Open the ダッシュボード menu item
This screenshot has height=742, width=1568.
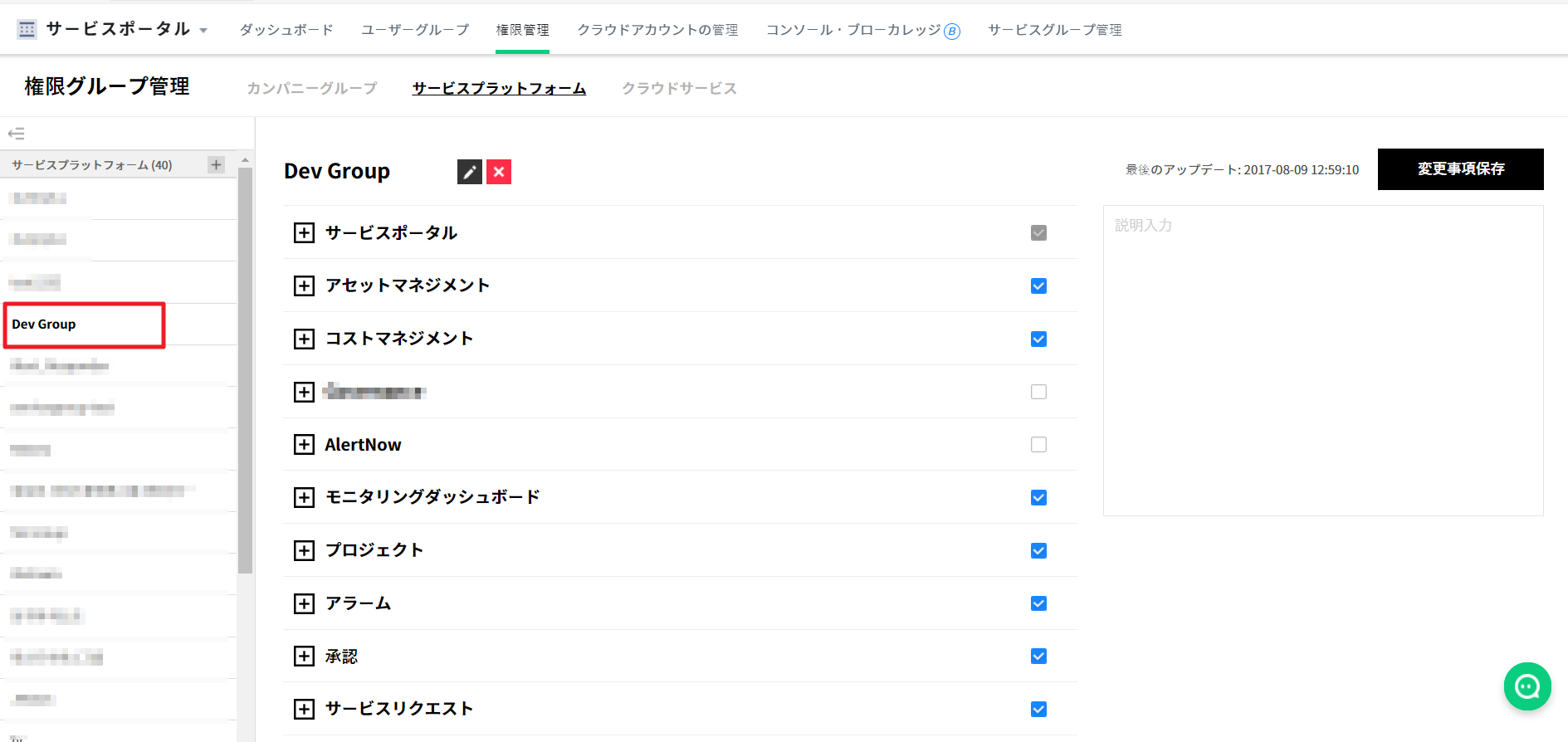point(286,30)
